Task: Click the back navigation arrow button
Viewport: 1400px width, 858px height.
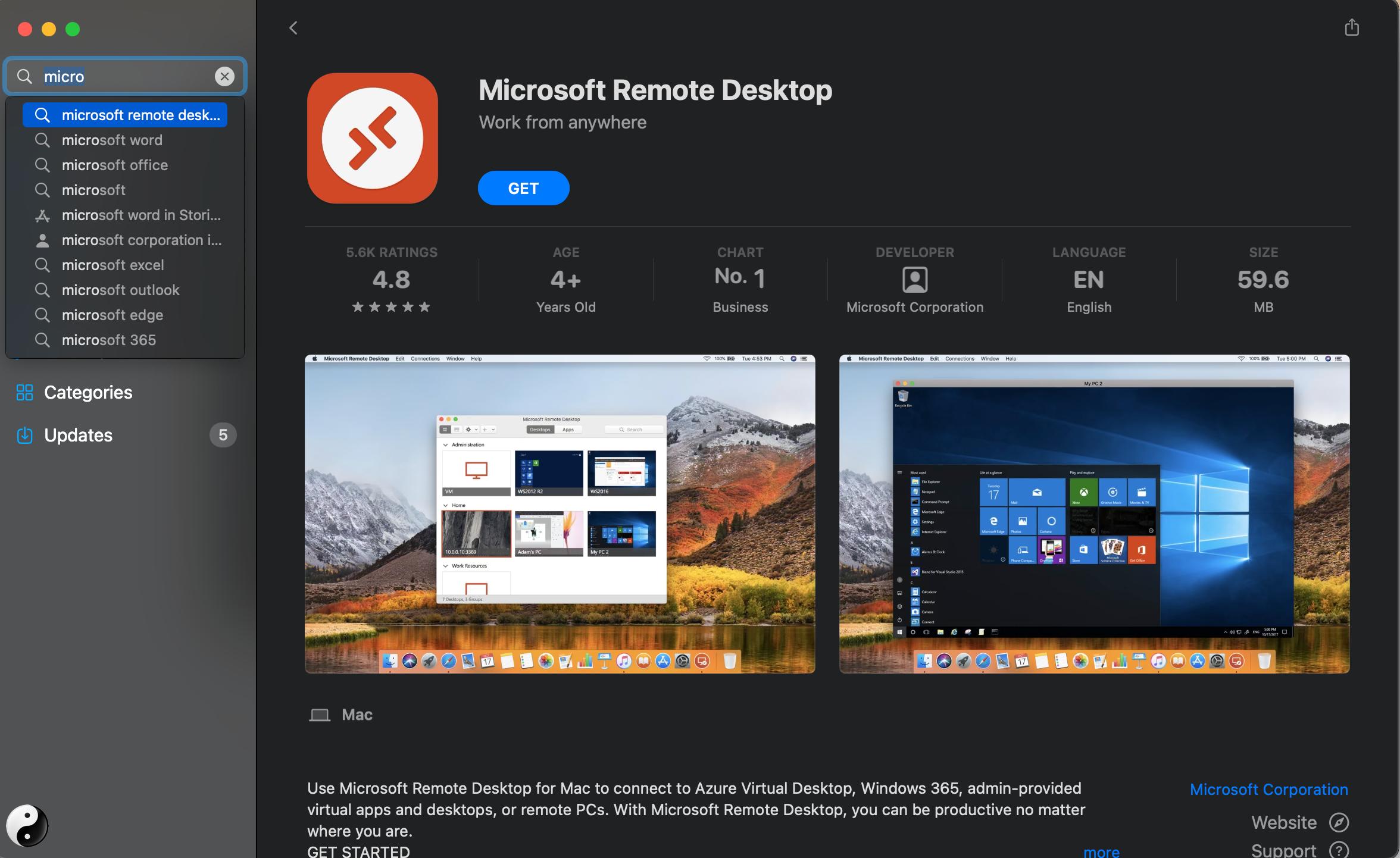Action: [293, 27]
